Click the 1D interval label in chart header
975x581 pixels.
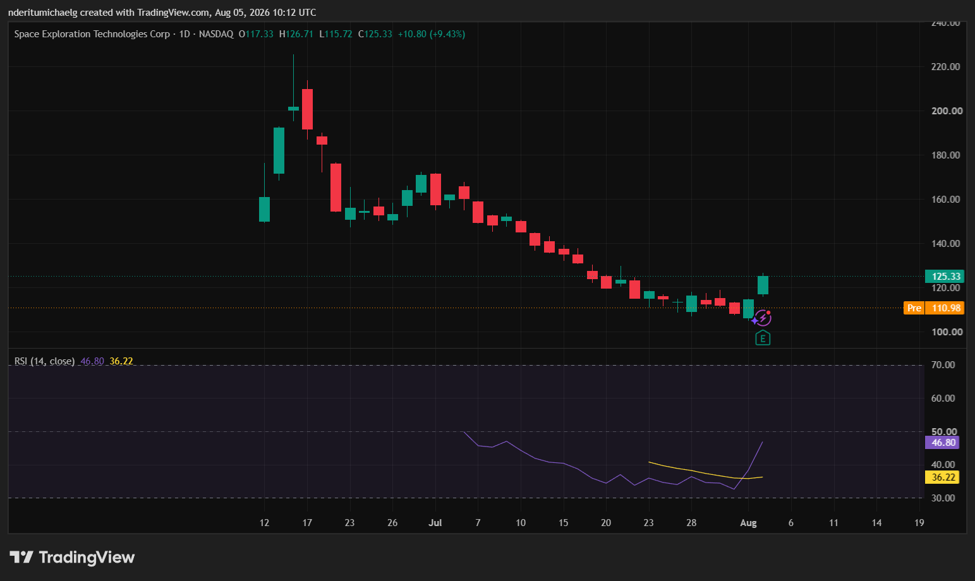tap(184, 34)
